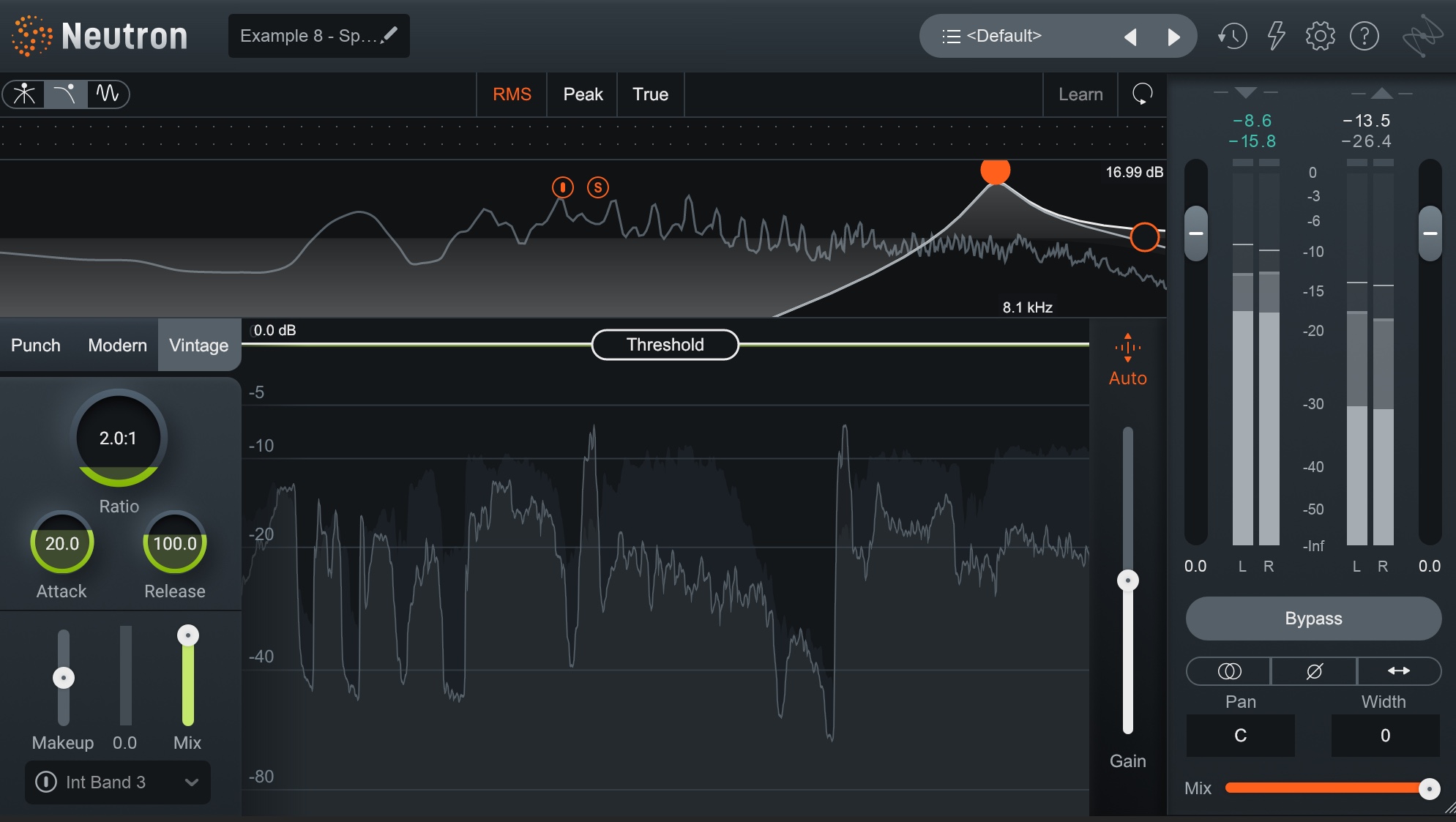The width and height of the screenshot is (1456, 822).
Task: Select the Vintage compressor tab
Action: (196, 345)
